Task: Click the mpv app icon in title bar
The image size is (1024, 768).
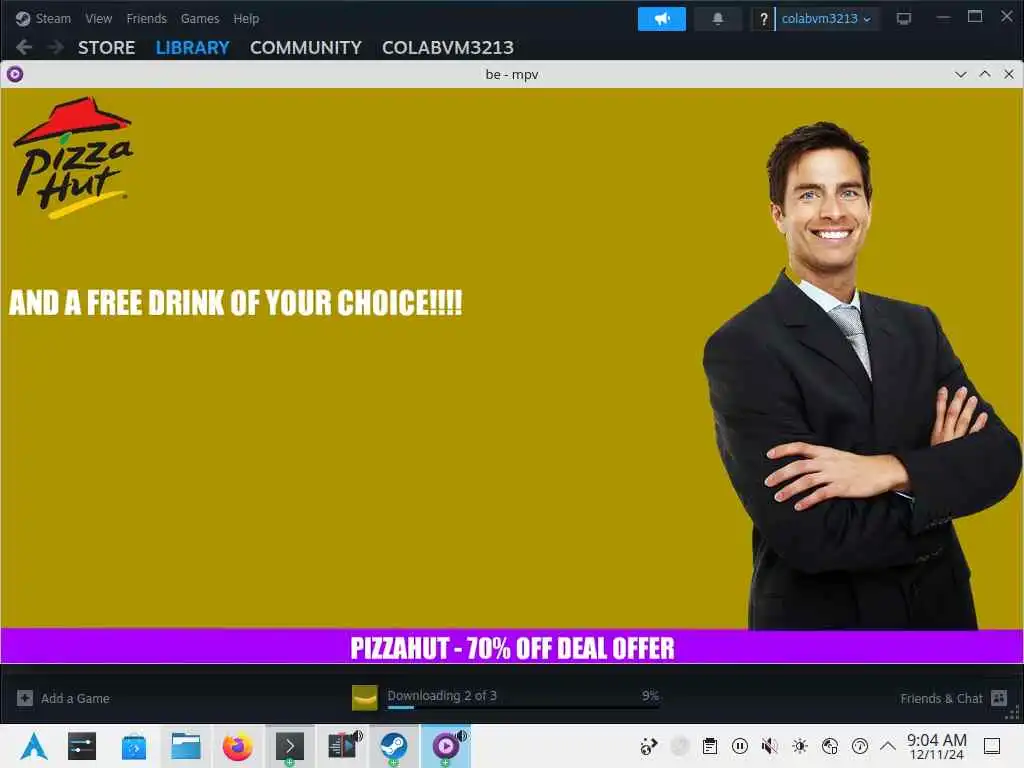Action: coord(15,74)
